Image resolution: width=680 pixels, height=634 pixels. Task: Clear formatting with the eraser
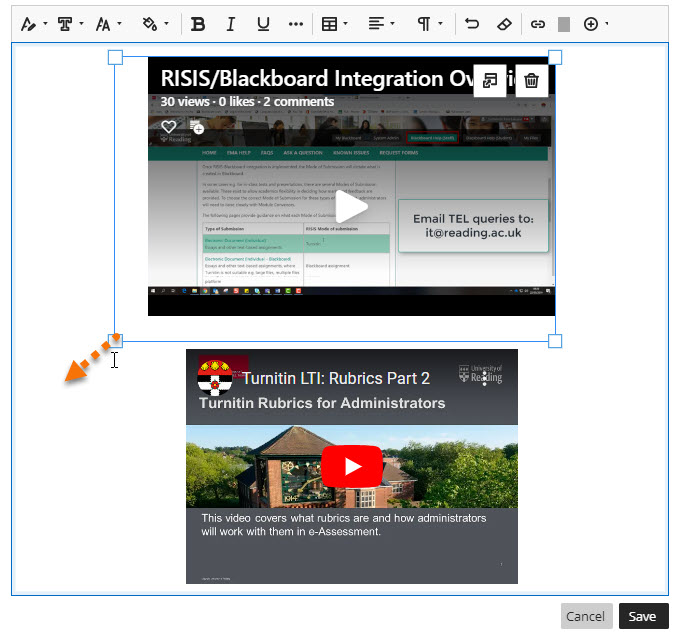[504, 24]
